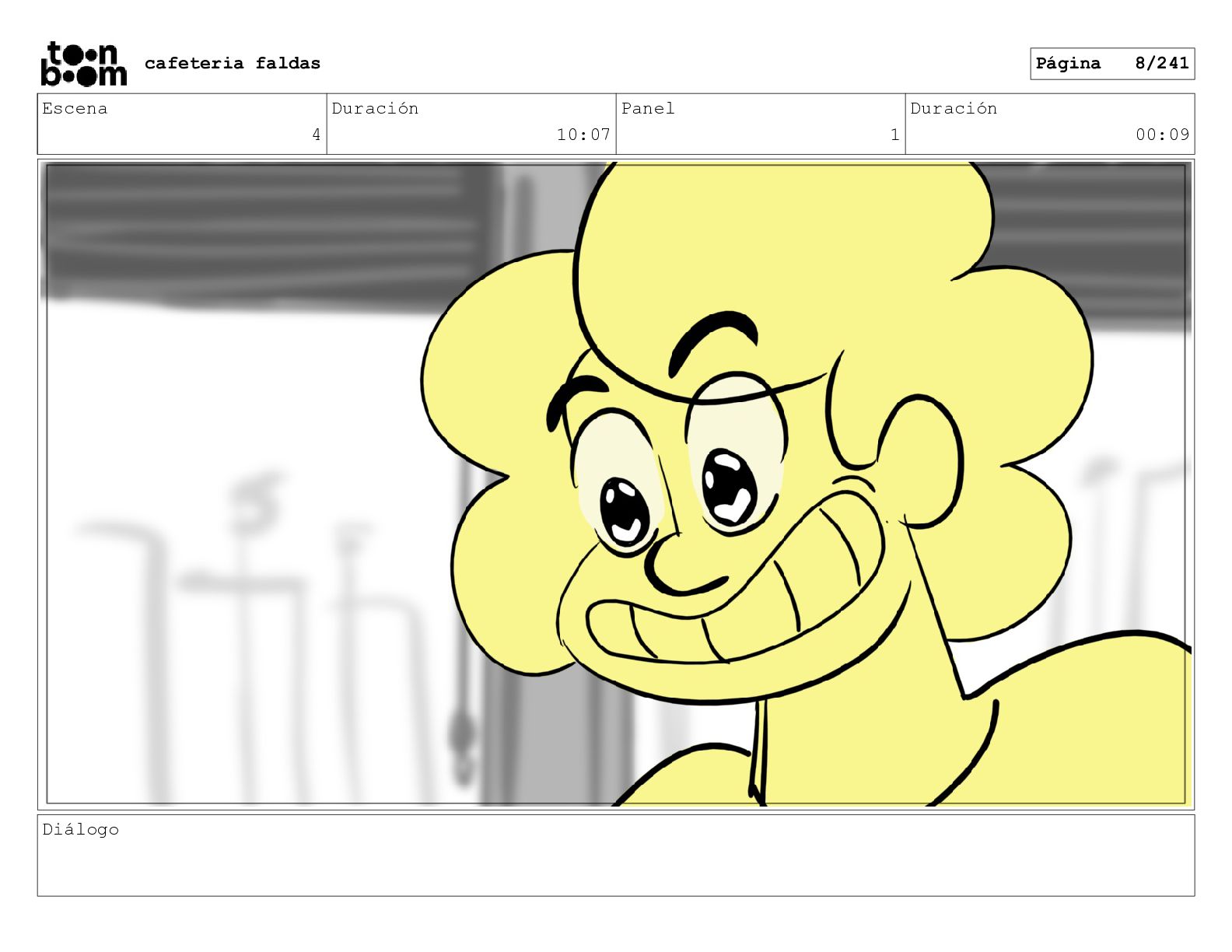Screen dimensions: 1232x952
Task: Click the storyboard panel drawing
Action: pyautogui.click(x=616, y=484)
